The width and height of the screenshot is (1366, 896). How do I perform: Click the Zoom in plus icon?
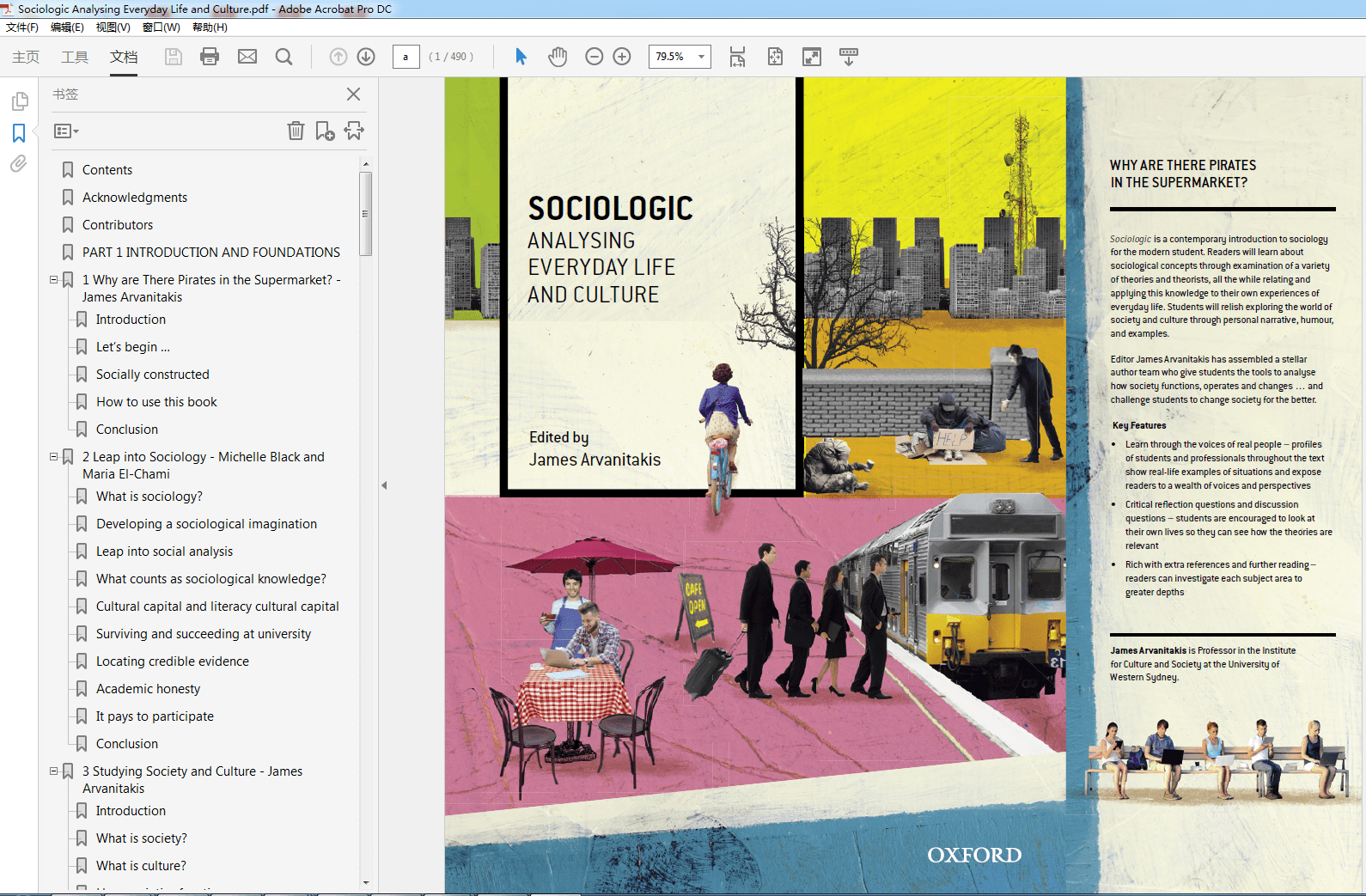(622, 57)
